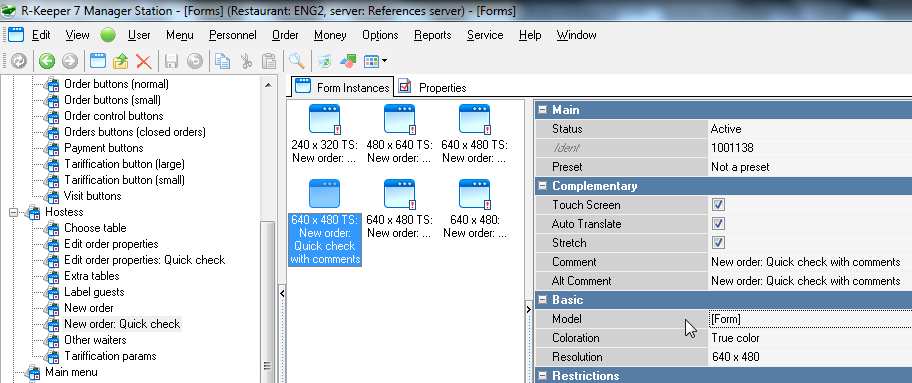912x383 pixels.
Task: Click the magnifying glass search icon
Action: coord(297,61)
